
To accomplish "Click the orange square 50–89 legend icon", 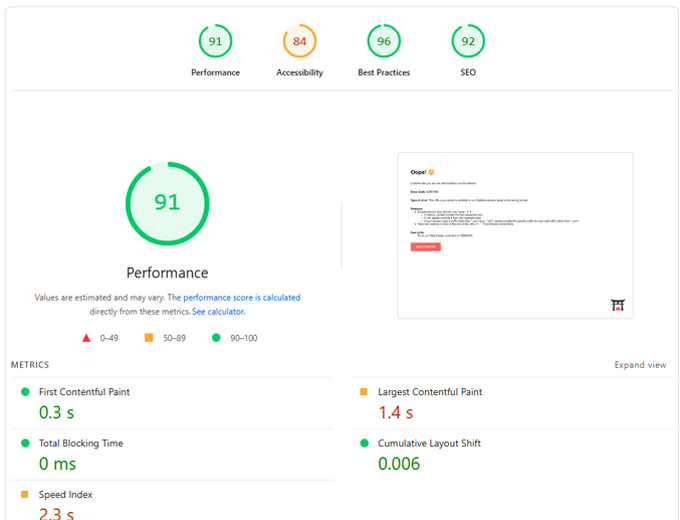I will (148, 338).
